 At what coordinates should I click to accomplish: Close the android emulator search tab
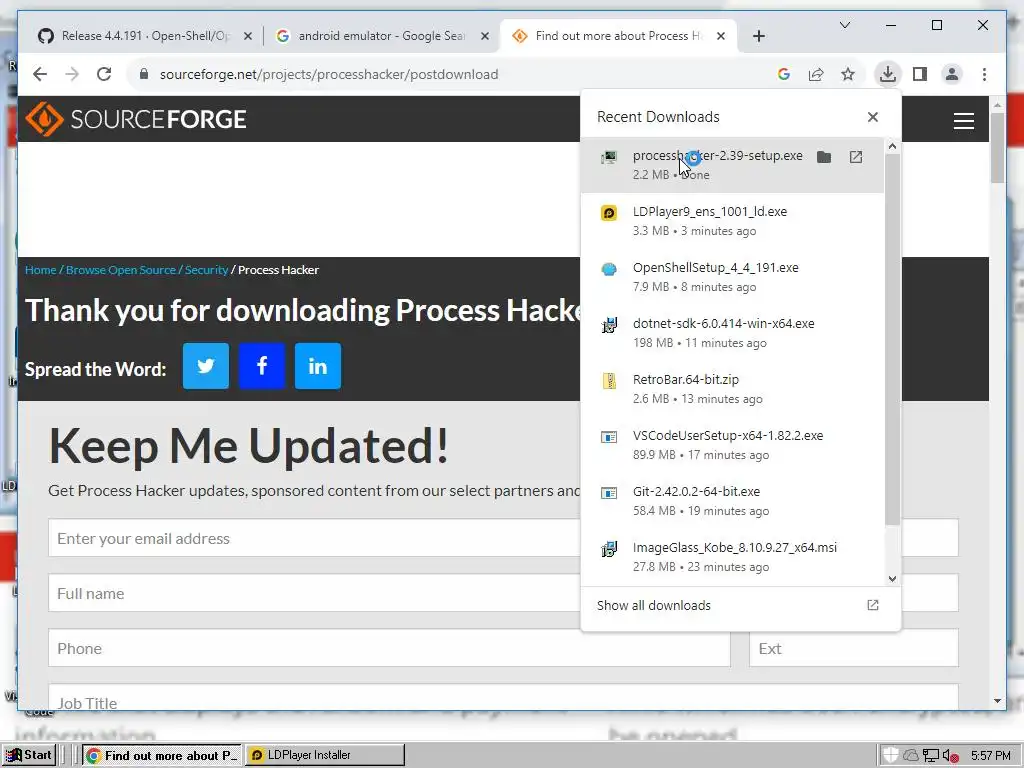[x=485, y=37]
